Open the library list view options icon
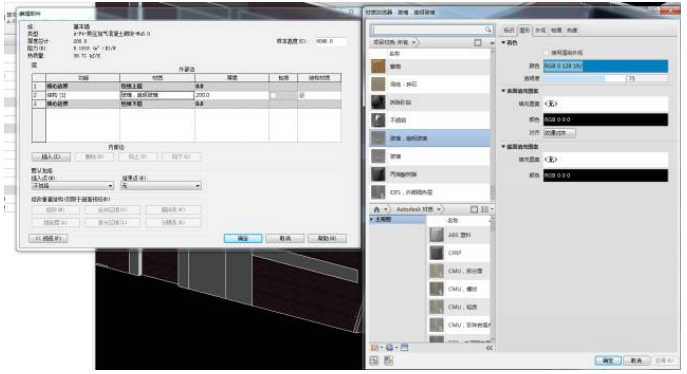Image resolution: width=687 pixels, height=374 pixels. click(485, 209)
